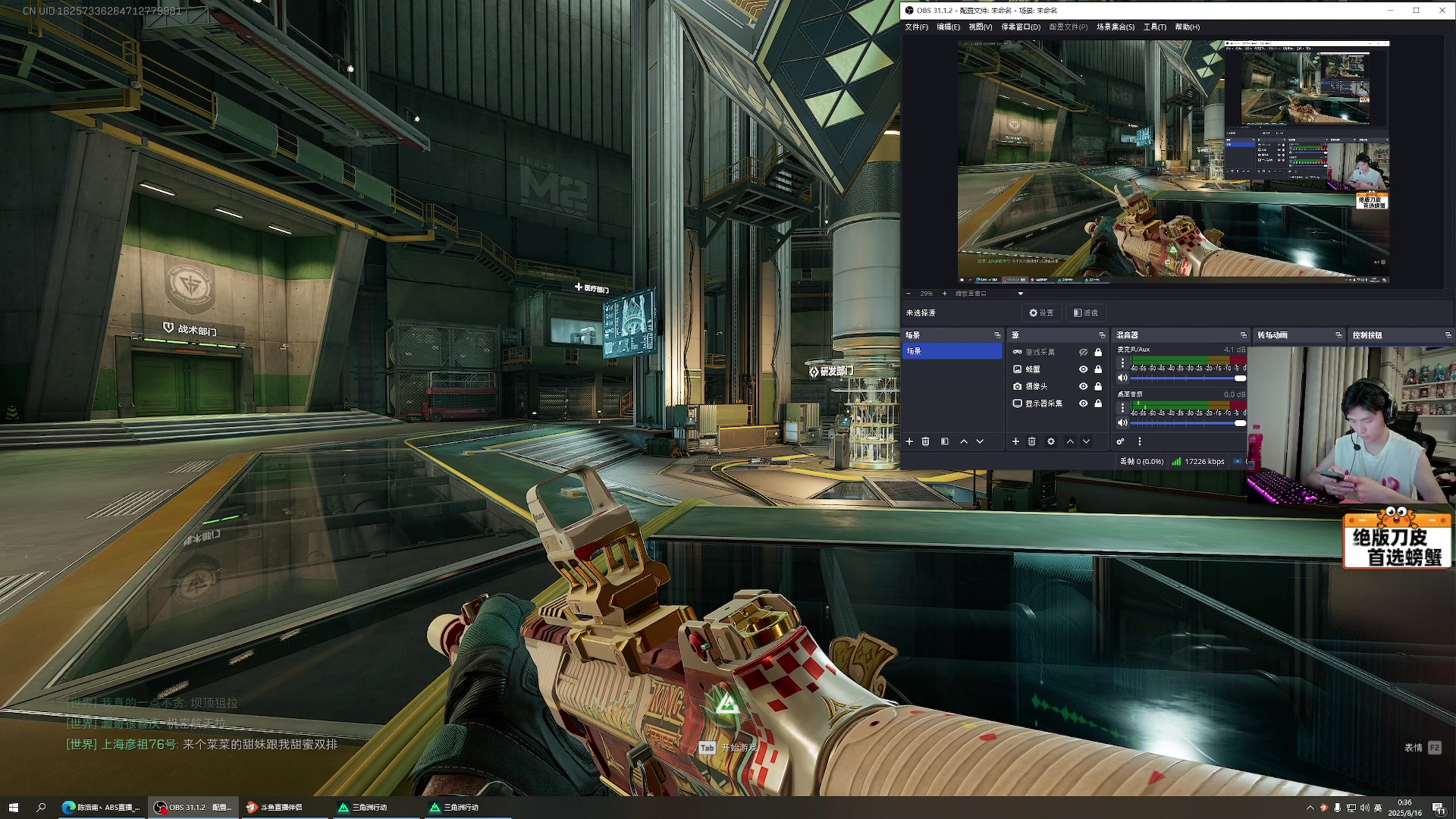Open Windows taskbar search

click(x=41, y=808)
